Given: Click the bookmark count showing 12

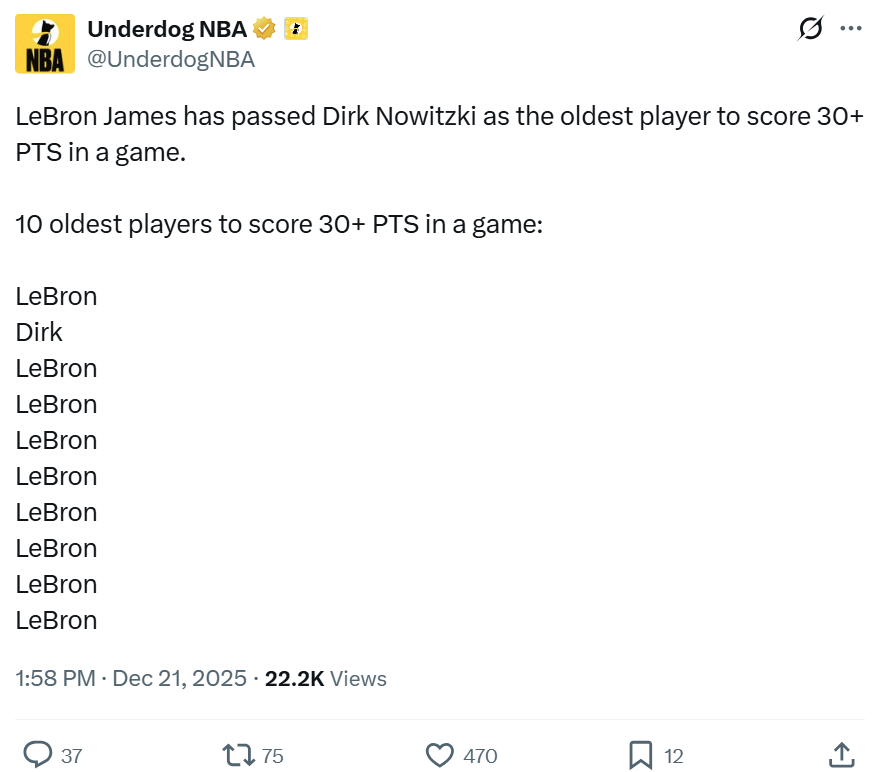Looking at the screenshot, I should coord(674,756).
